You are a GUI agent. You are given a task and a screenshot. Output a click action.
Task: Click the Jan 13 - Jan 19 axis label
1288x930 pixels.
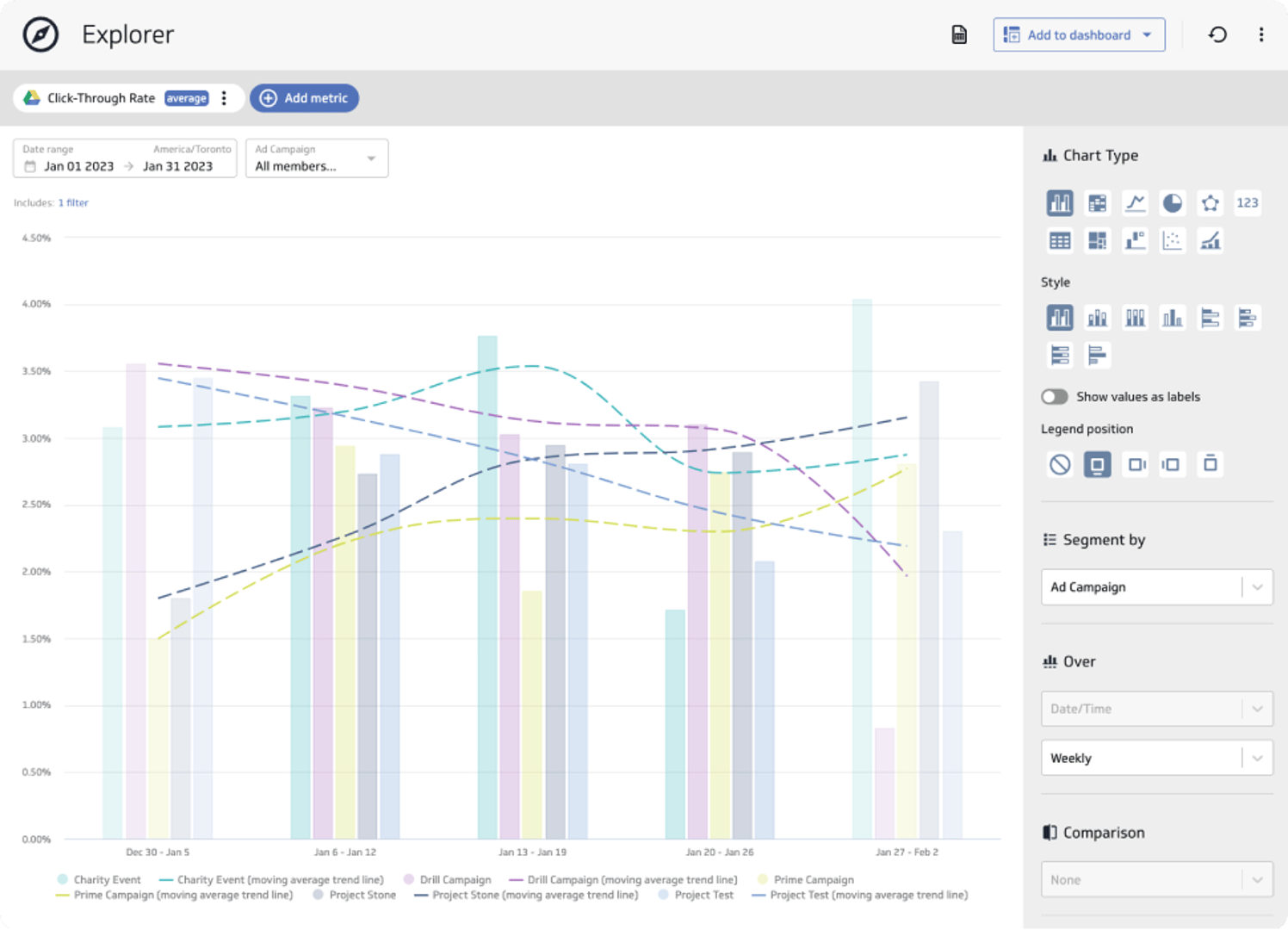(532, 852)
